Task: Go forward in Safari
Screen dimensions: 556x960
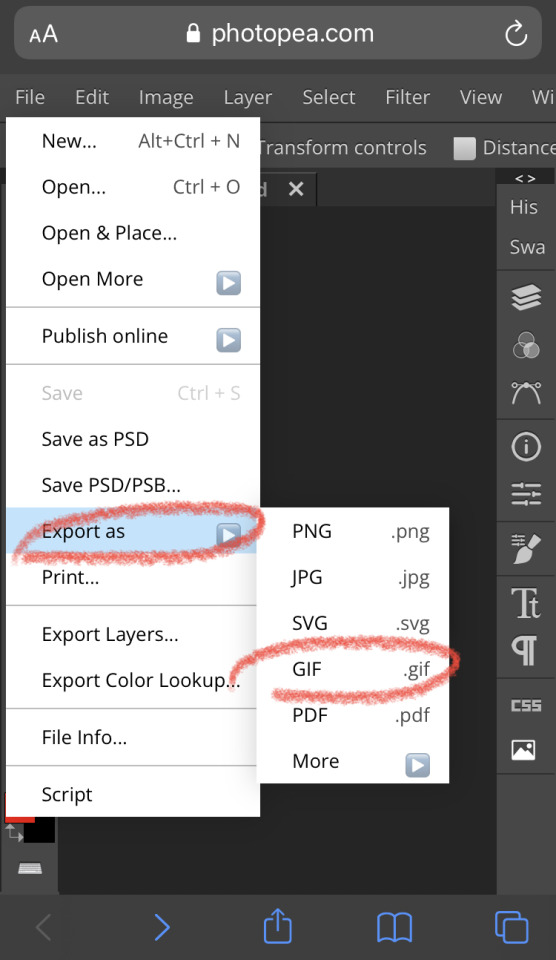Action: coord(162,928)
